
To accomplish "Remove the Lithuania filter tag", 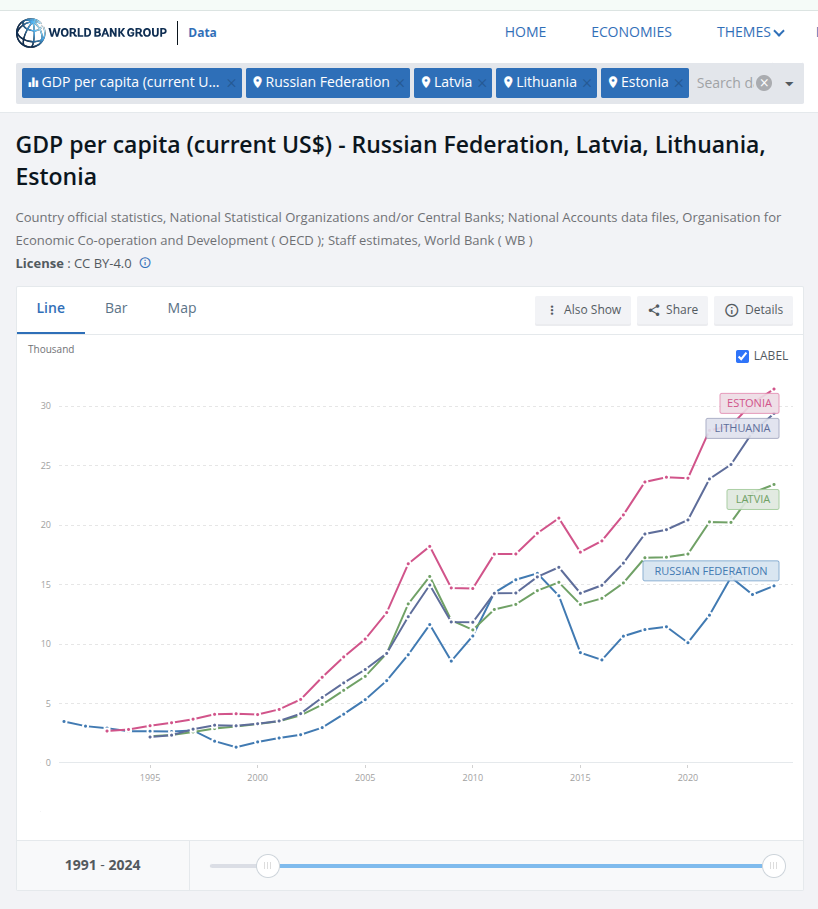I will [x=587, y=83].
